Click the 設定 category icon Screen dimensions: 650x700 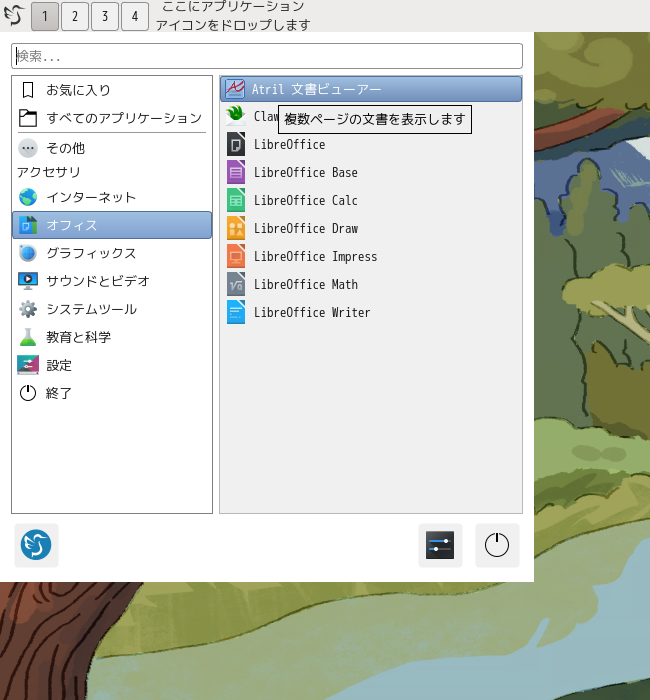[x=28, y=365]
